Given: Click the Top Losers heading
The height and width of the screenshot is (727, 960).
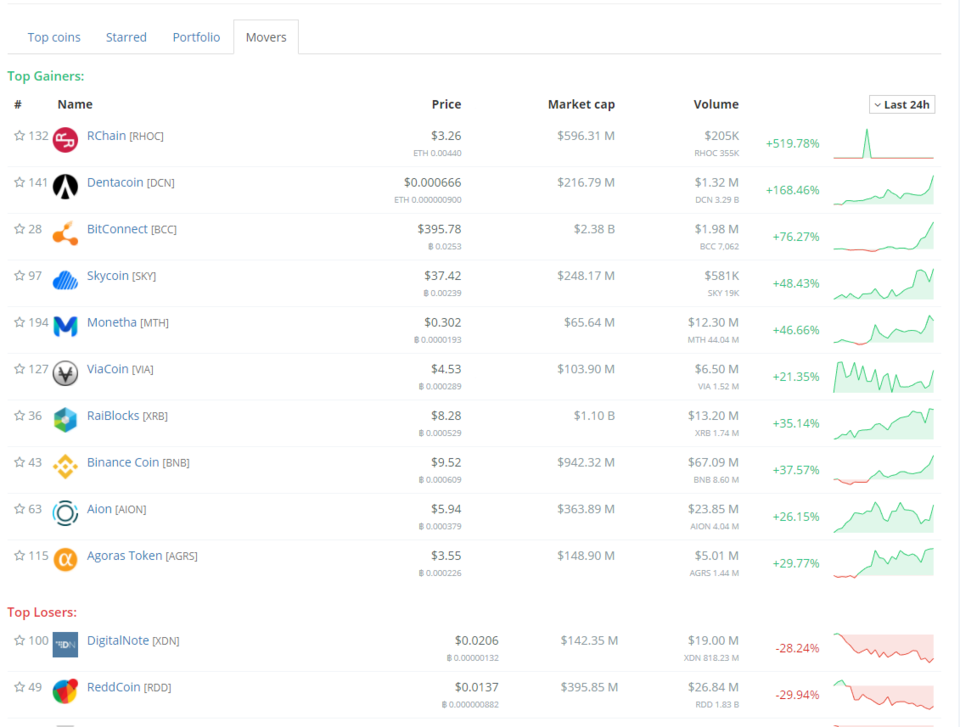Looking at the screenshot, I should (42, 612).
